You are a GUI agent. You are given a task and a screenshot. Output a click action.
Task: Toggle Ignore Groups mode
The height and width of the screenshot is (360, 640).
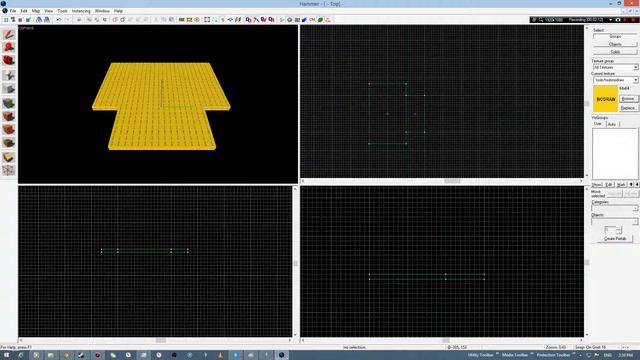[x=105, y=20]
